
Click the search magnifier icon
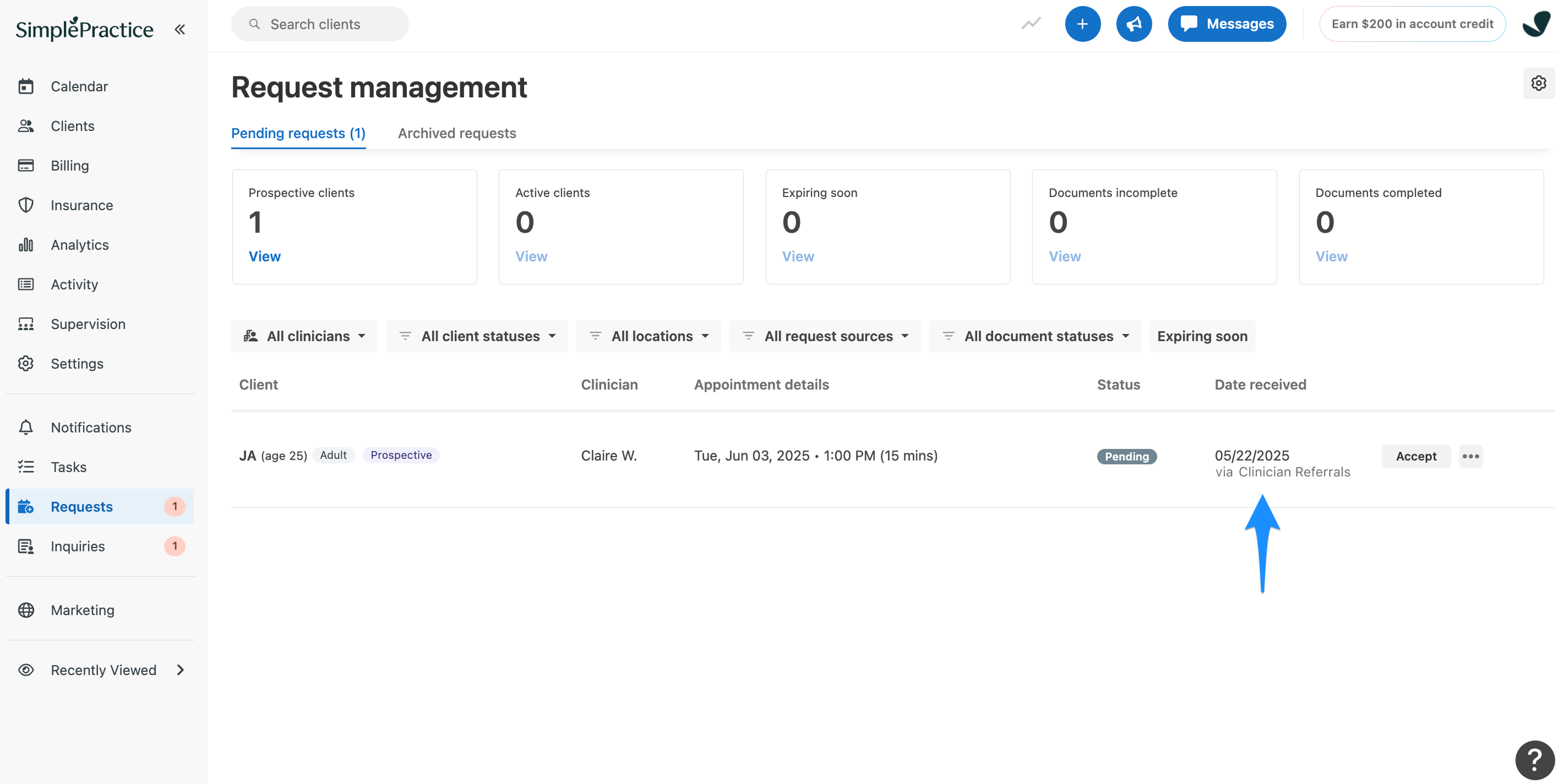tap(255, 24)
